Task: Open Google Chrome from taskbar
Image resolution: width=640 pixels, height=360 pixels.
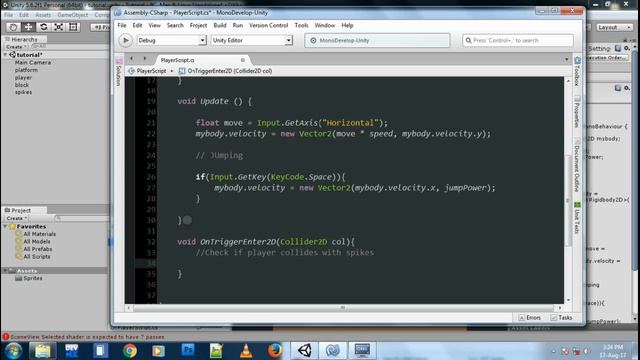Action: tap(130, 351)
